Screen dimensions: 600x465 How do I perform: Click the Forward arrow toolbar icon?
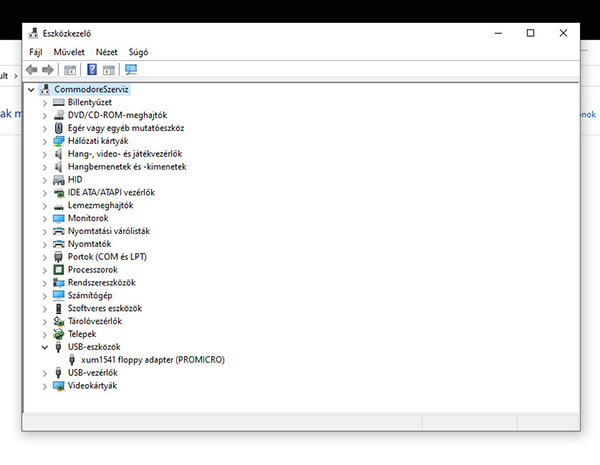point(47,70)
